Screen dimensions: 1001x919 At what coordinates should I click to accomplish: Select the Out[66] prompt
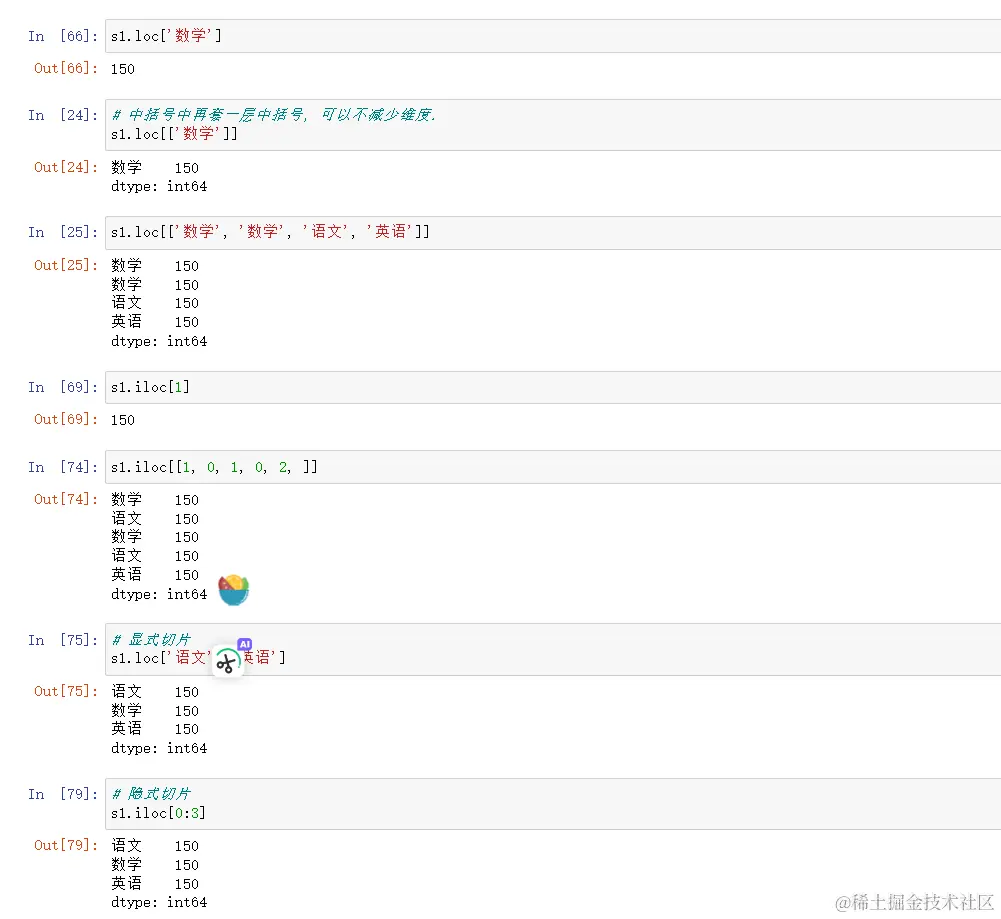66,68
